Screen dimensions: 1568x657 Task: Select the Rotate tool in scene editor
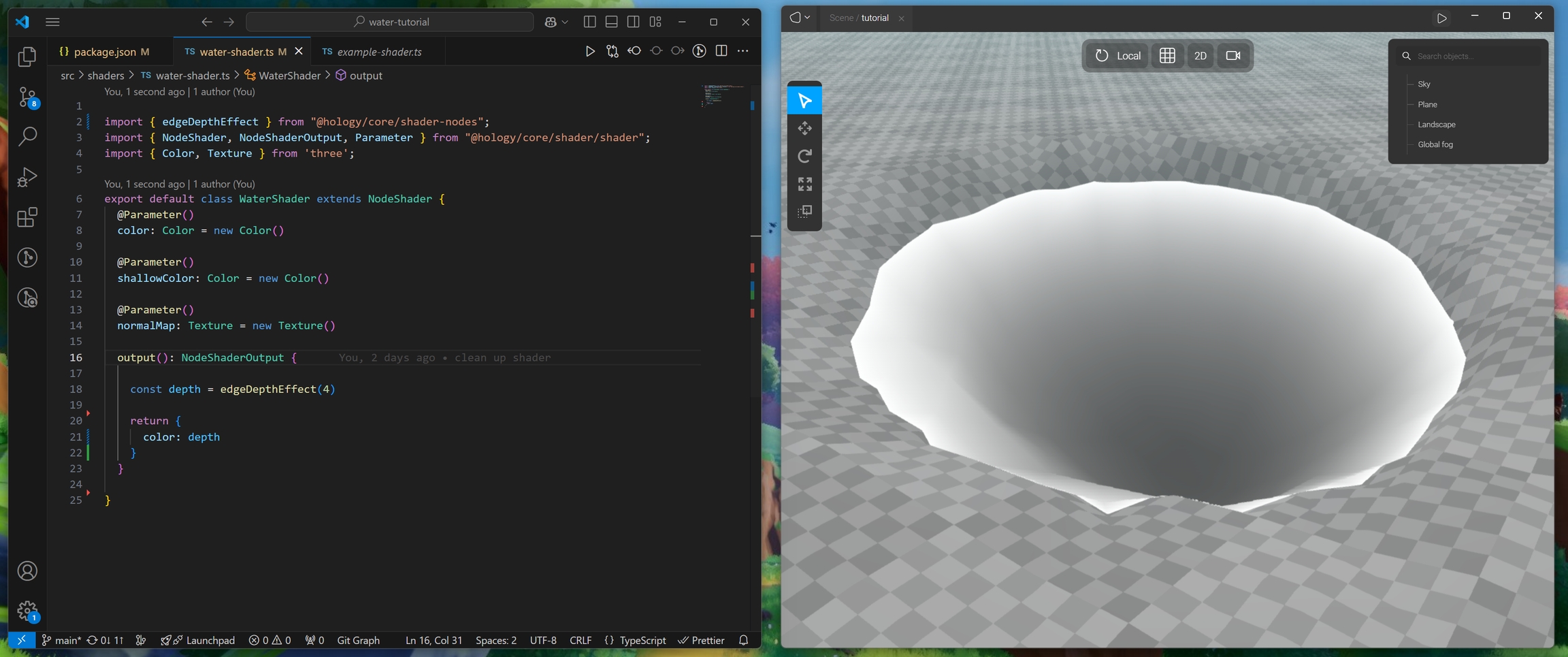[804, 157]
